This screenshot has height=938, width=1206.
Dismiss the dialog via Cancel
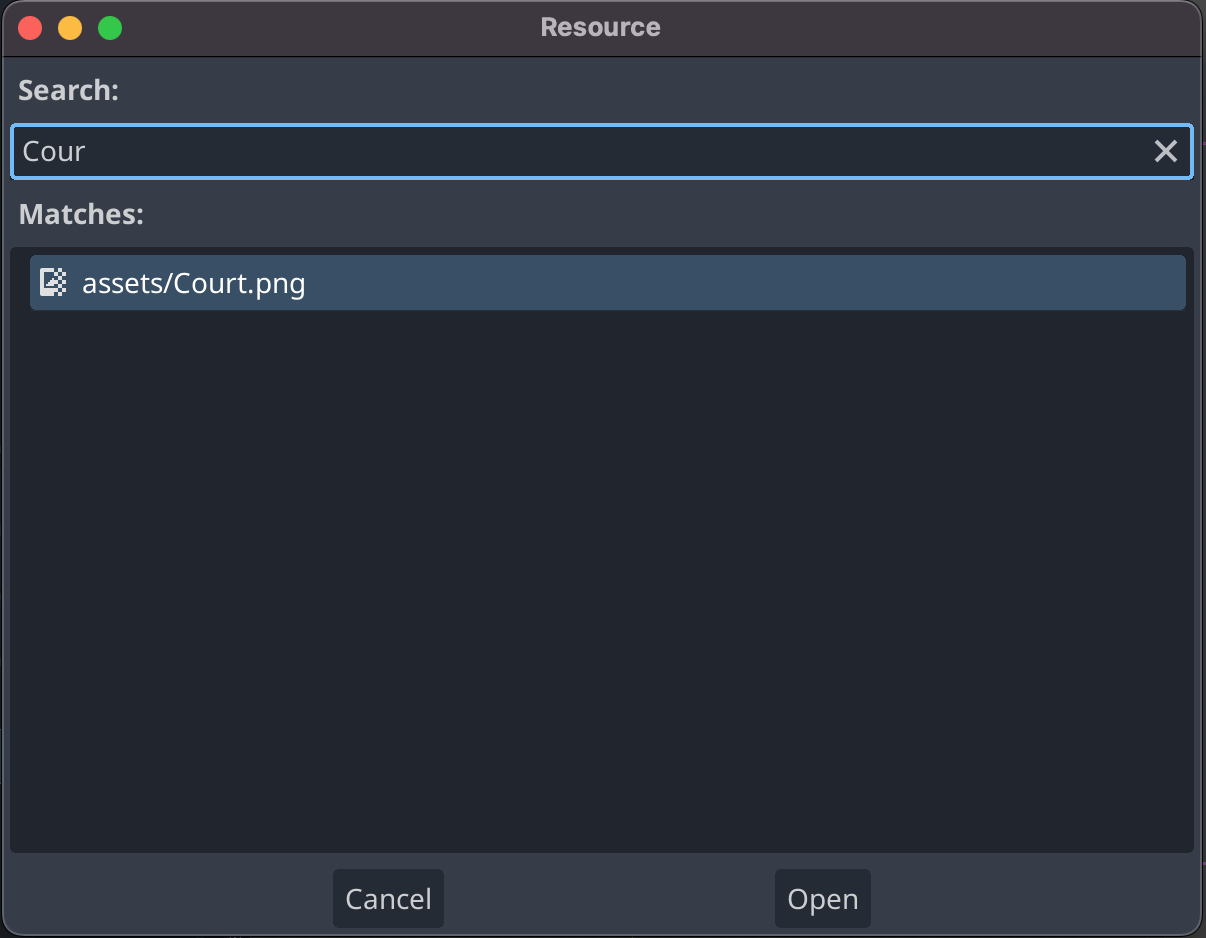(x=388, y=898)
